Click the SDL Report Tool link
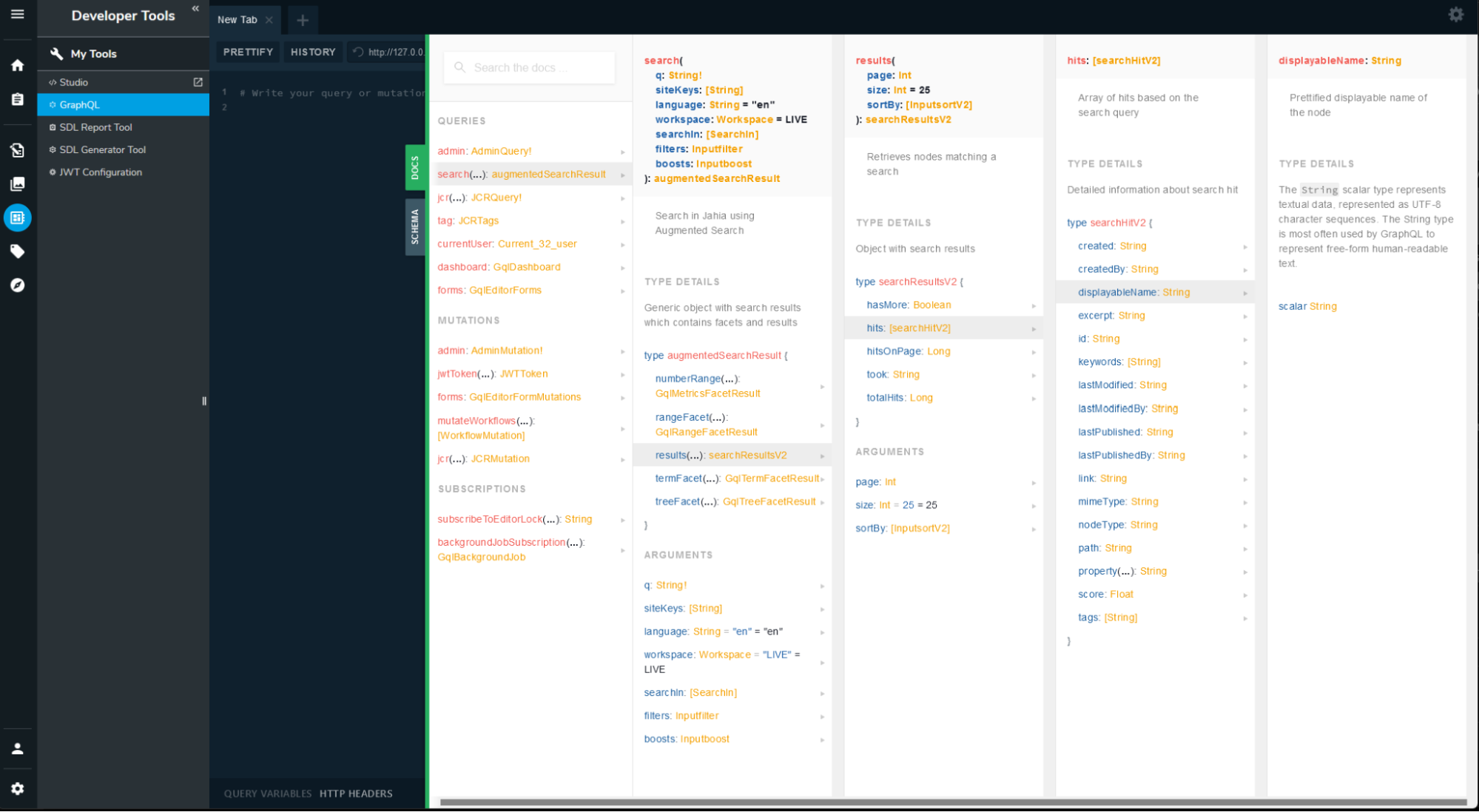The image size is (1479, 812). (95, 126)
